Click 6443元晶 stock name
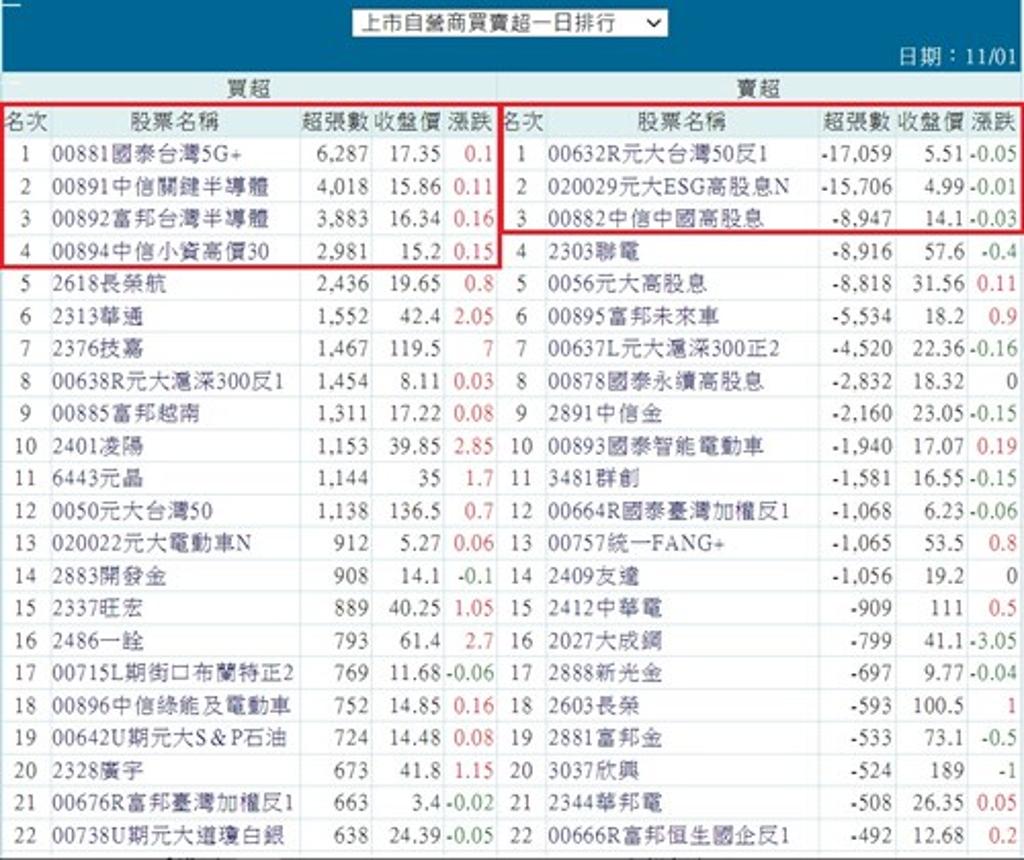1024x860 pixels. 97,479
